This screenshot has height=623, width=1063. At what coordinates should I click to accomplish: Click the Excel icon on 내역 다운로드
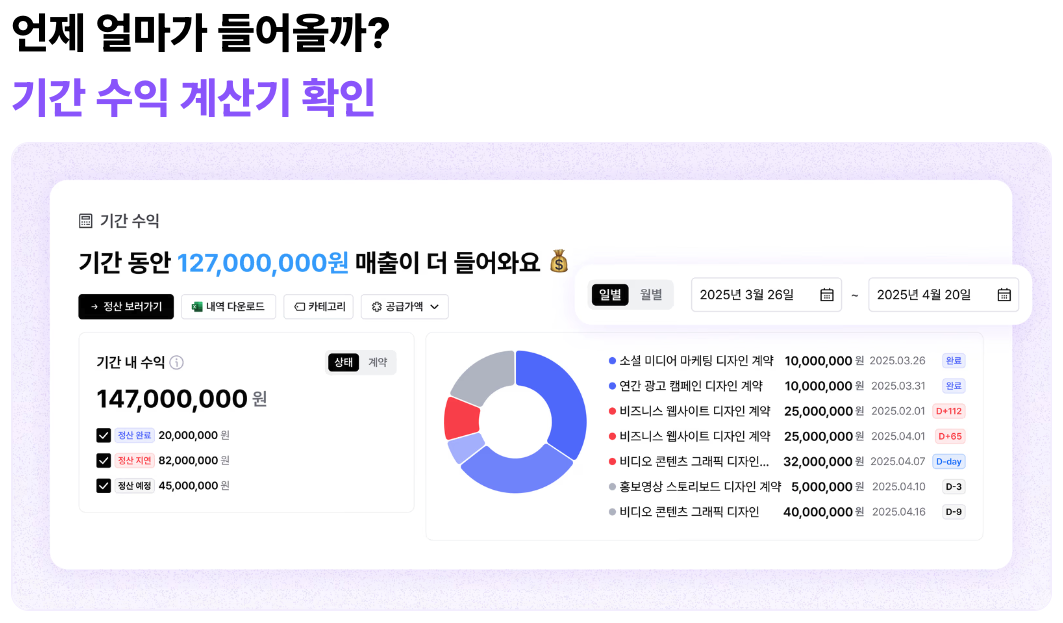197,307
